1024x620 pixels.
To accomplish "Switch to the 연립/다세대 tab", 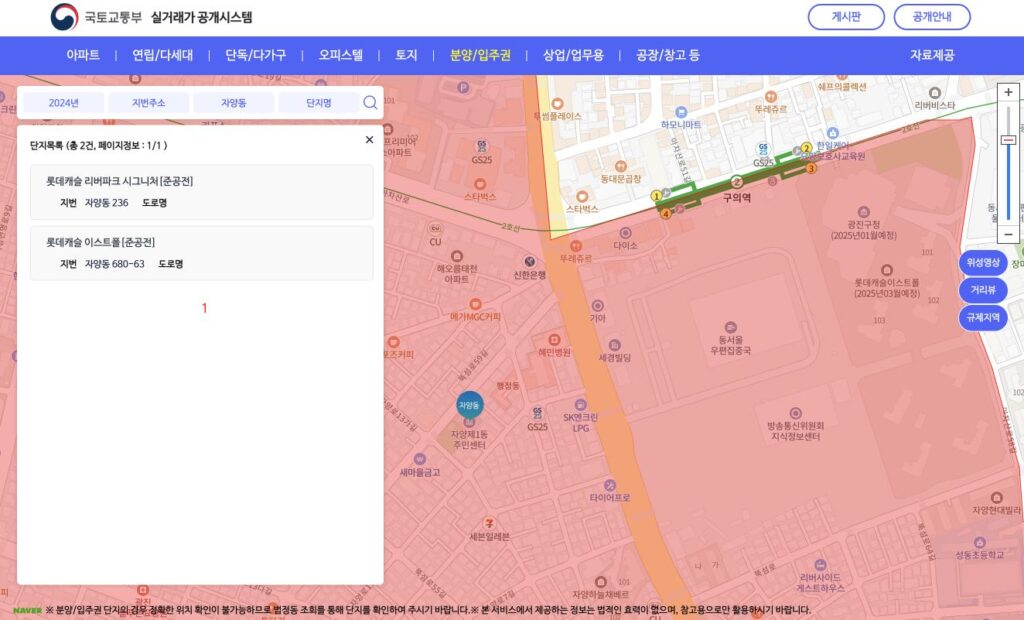I will [x=163, y=55].
